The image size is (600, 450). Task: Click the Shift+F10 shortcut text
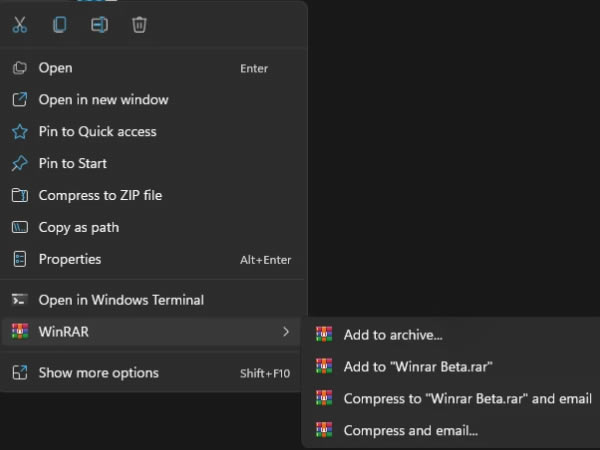[265, 373]
